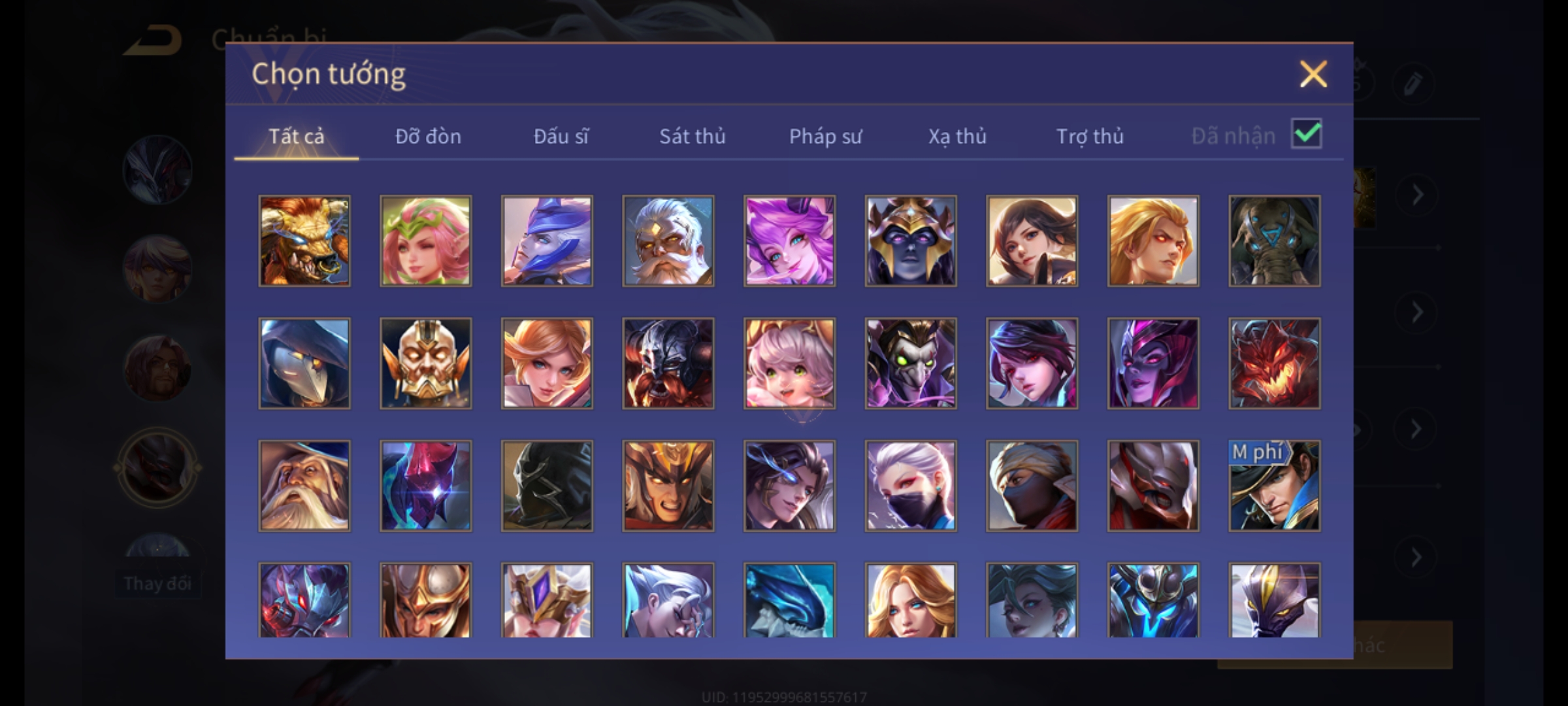
Task: Pick the golden masked hero with pointed ears
Action: tap(425, 363)
